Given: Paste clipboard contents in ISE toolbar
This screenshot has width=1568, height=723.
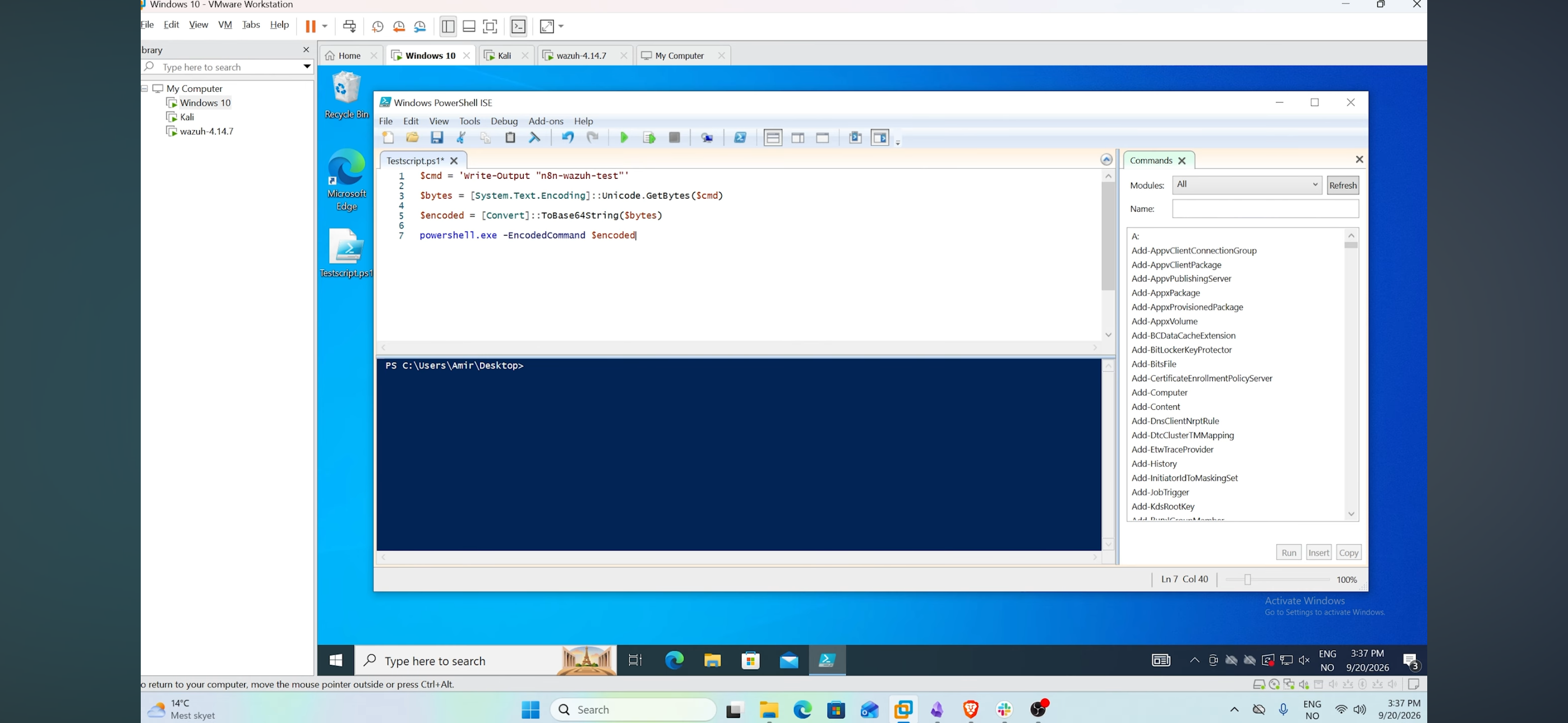Looking at the screenshot, I should pos(511,137).
